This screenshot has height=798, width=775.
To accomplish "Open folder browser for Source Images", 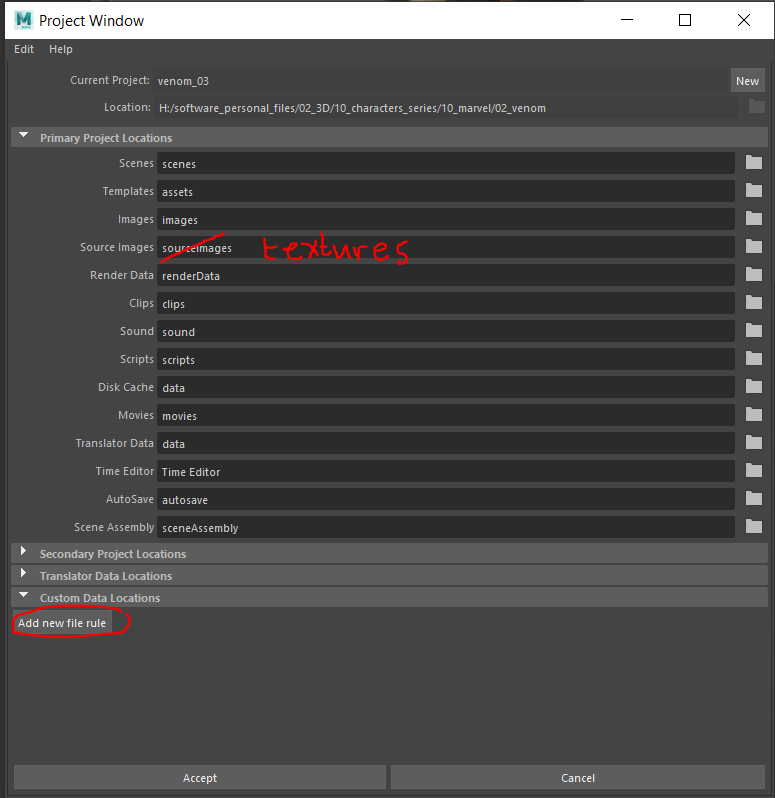I will 754,247.
